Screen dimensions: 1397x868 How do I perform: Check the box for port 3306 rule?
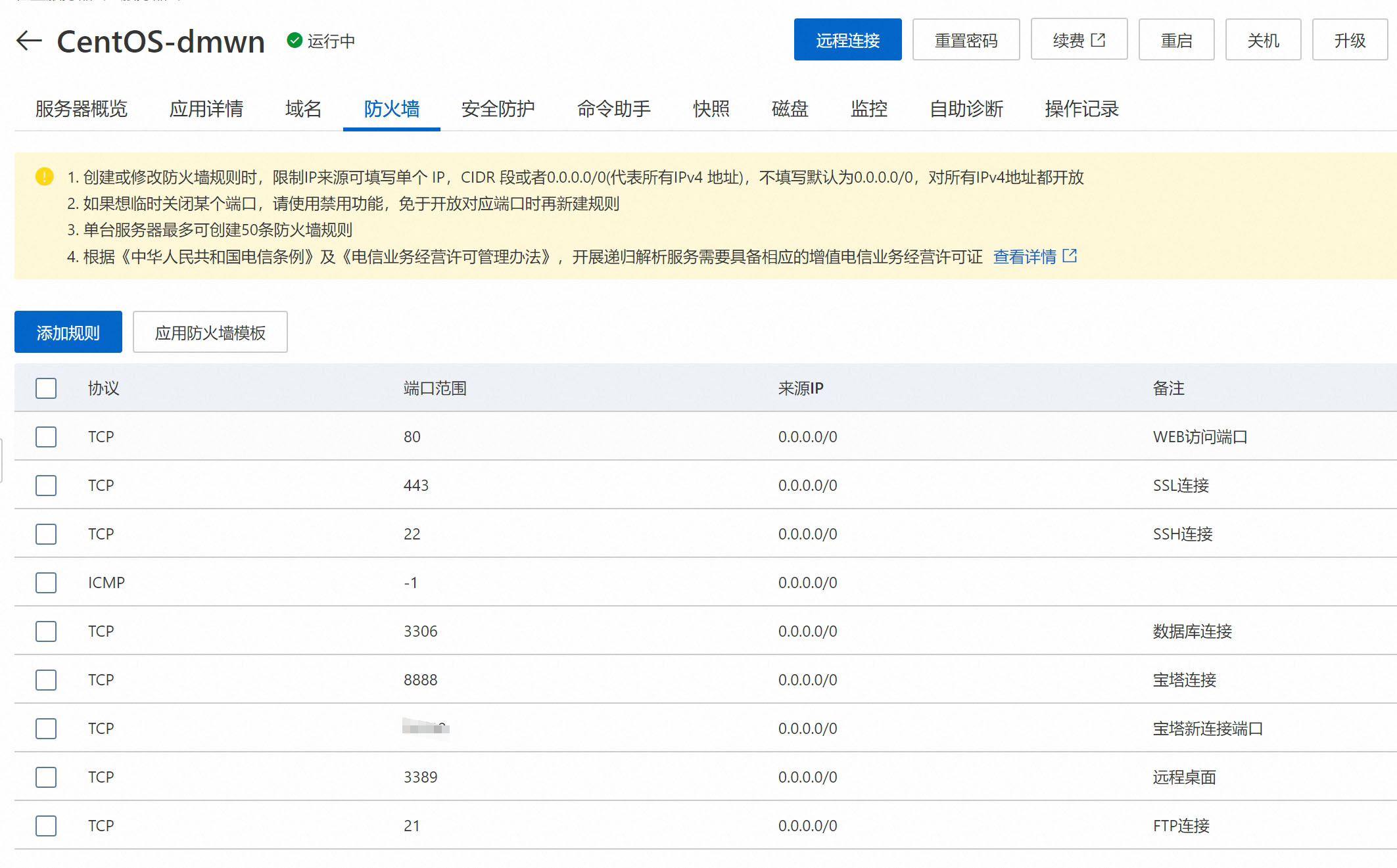pos(46,631)
